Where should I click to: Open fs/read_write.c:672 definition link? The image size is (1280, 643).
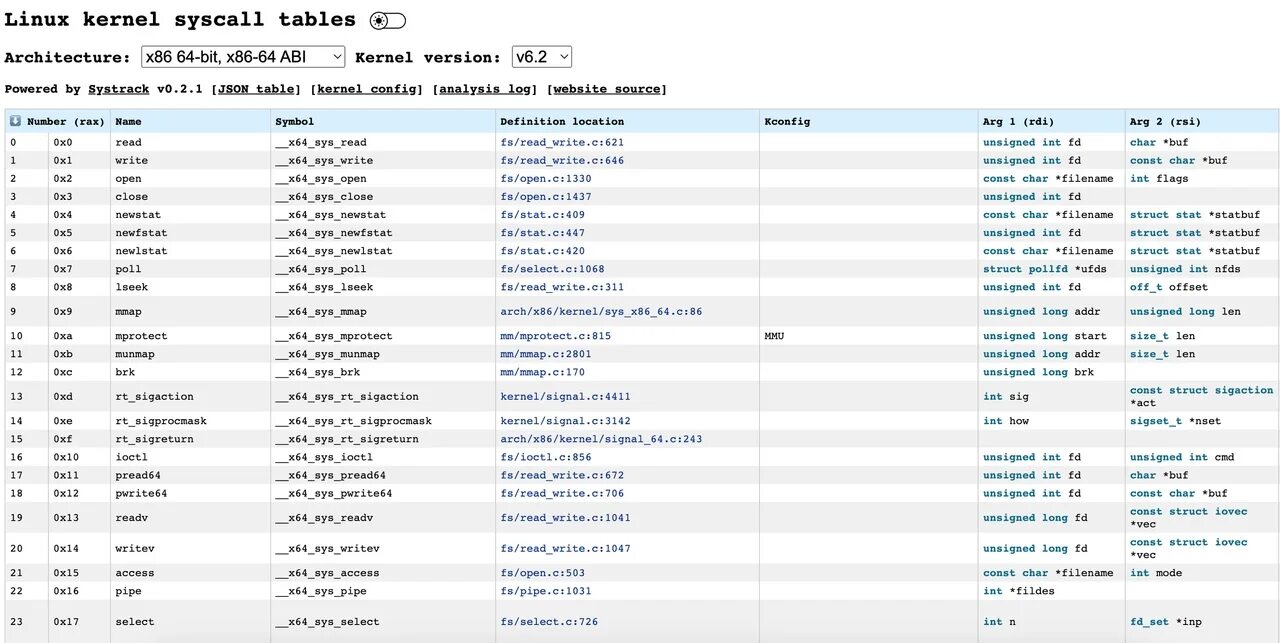(x=562, y=474)
